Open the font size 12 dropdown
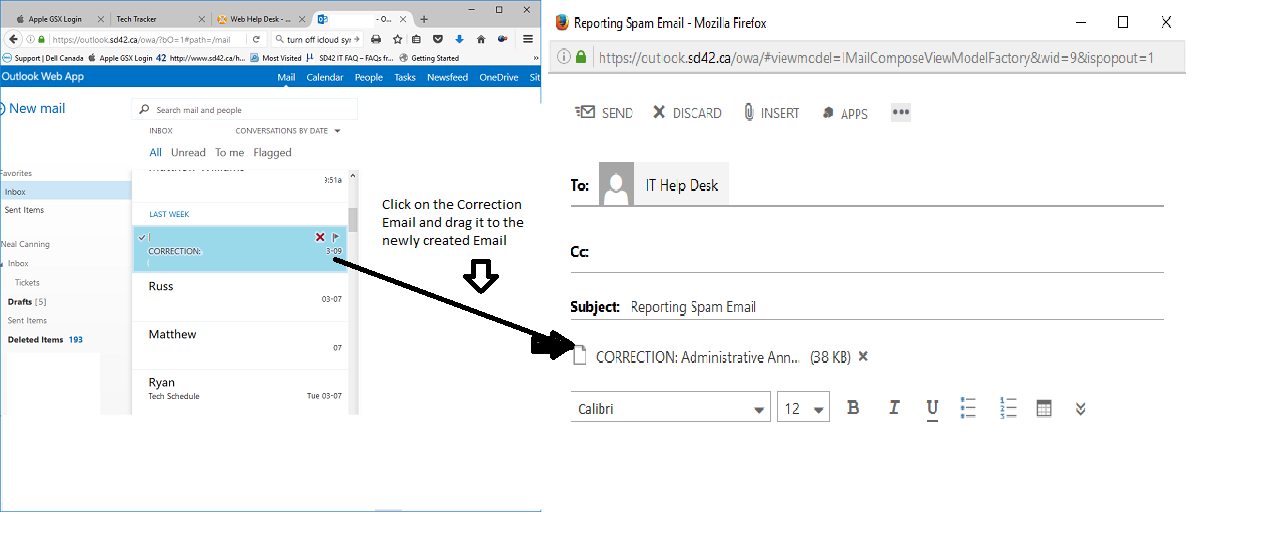Screen dimensions: 1269x556 pos(803,408)
